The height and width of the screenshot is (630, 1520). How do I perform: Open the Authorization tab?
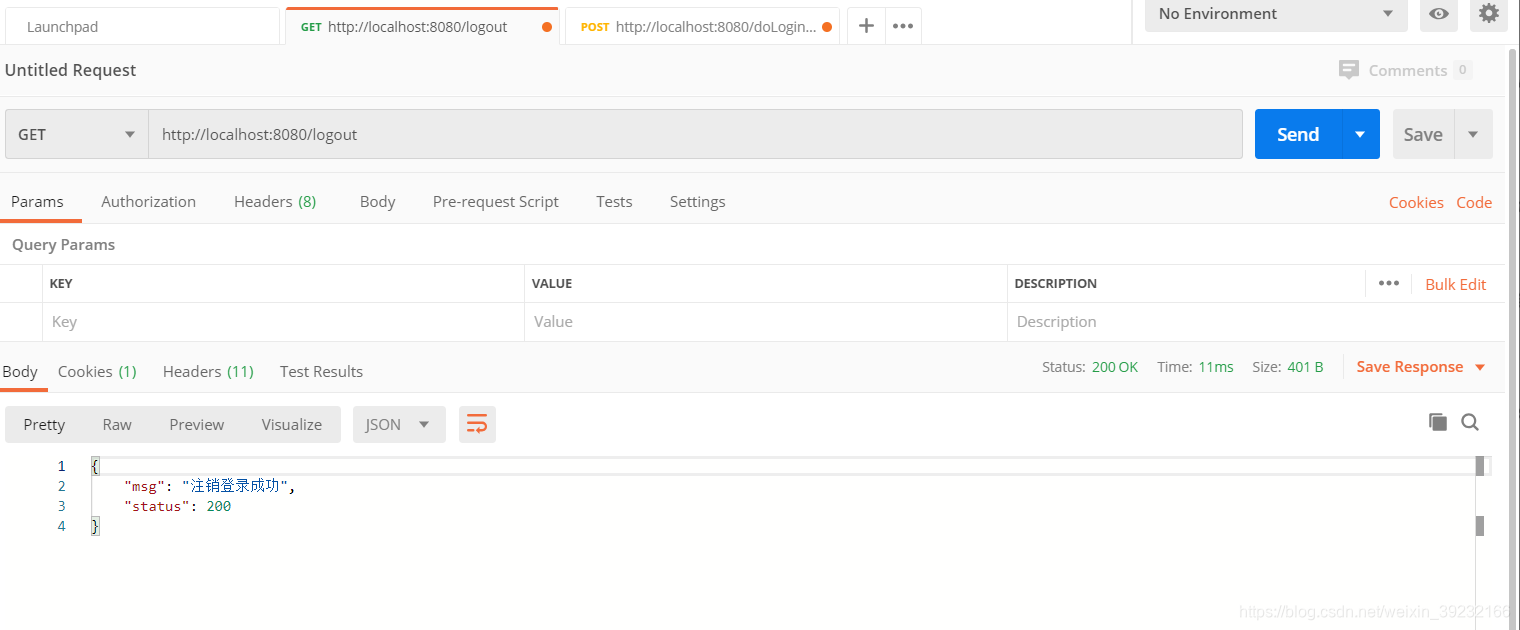[148, 201]
